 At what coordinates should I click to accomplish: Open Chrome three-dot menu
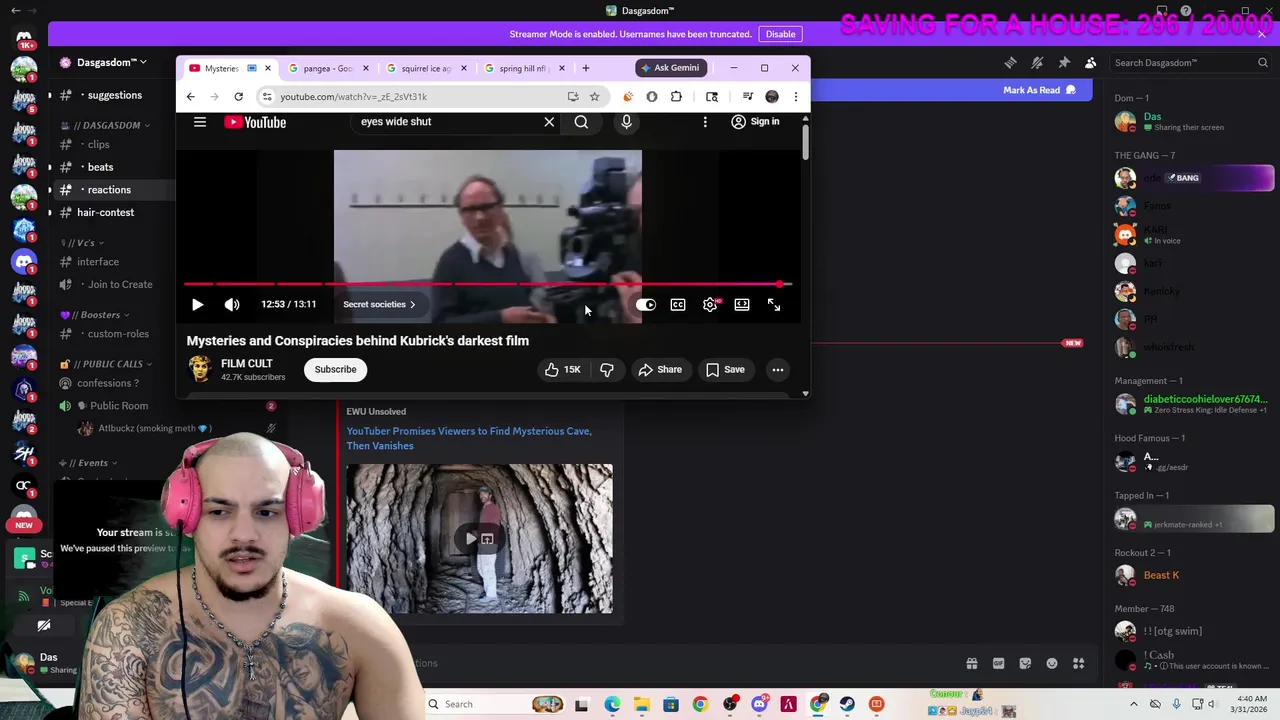796,97
